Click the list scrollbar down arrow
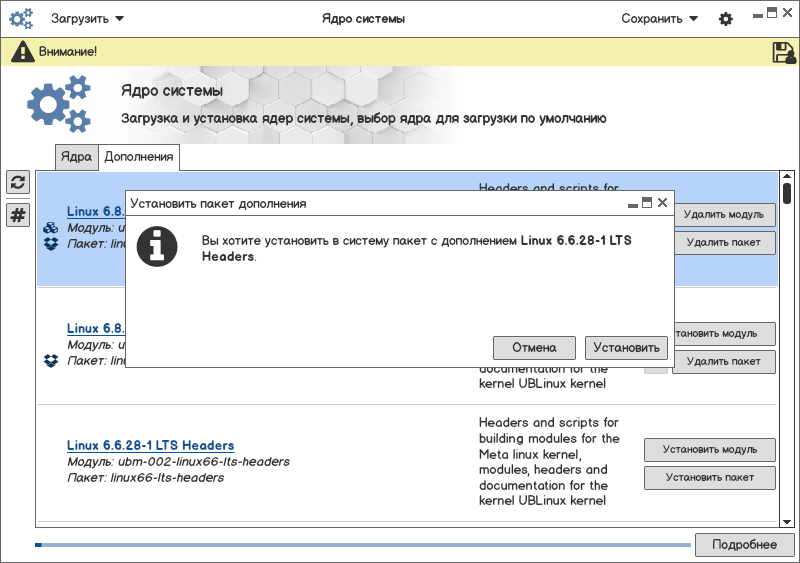The image size is (800, 563). coord(787,522)
